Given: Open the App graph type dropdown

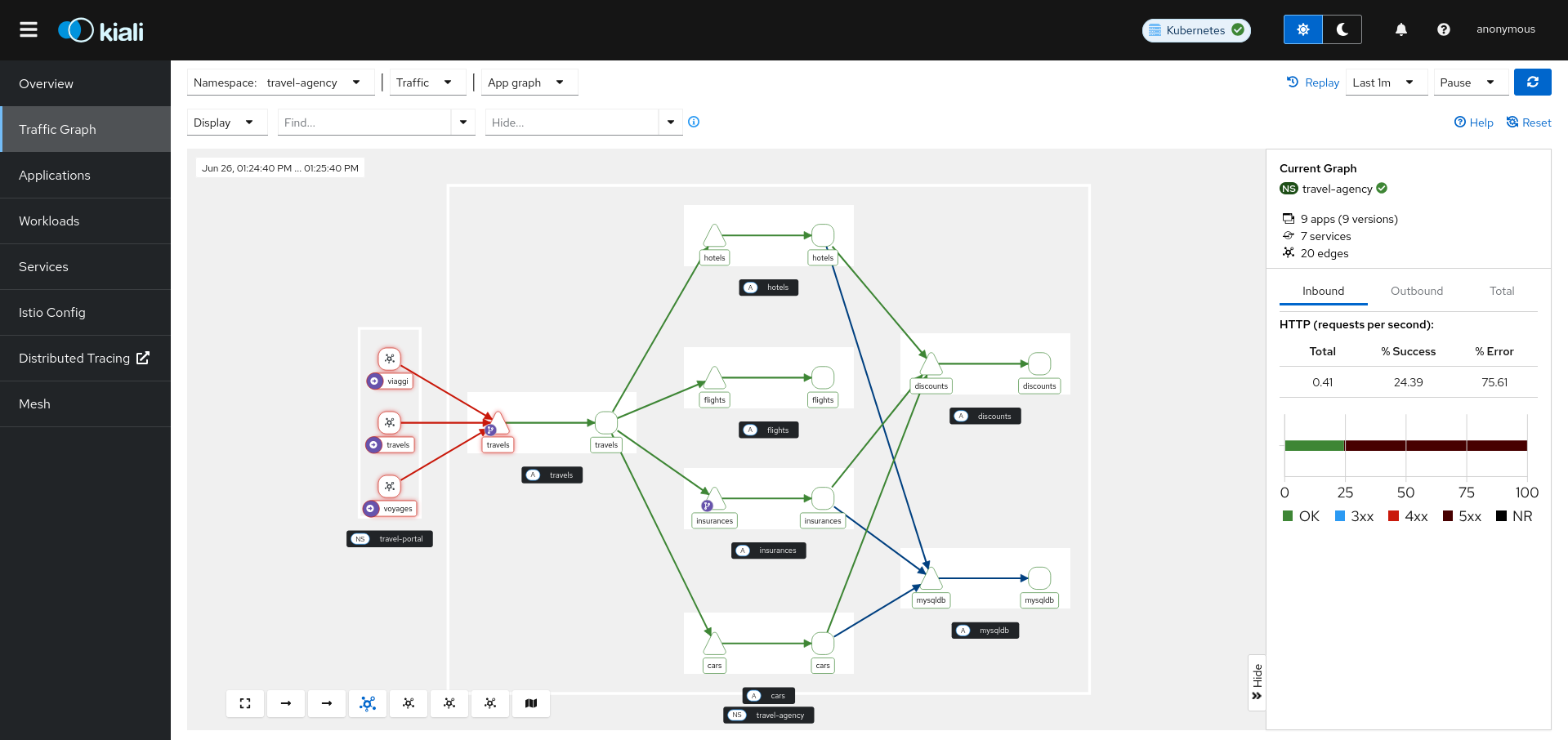Looking at the screenshot, I should click(x=529, y=82).
